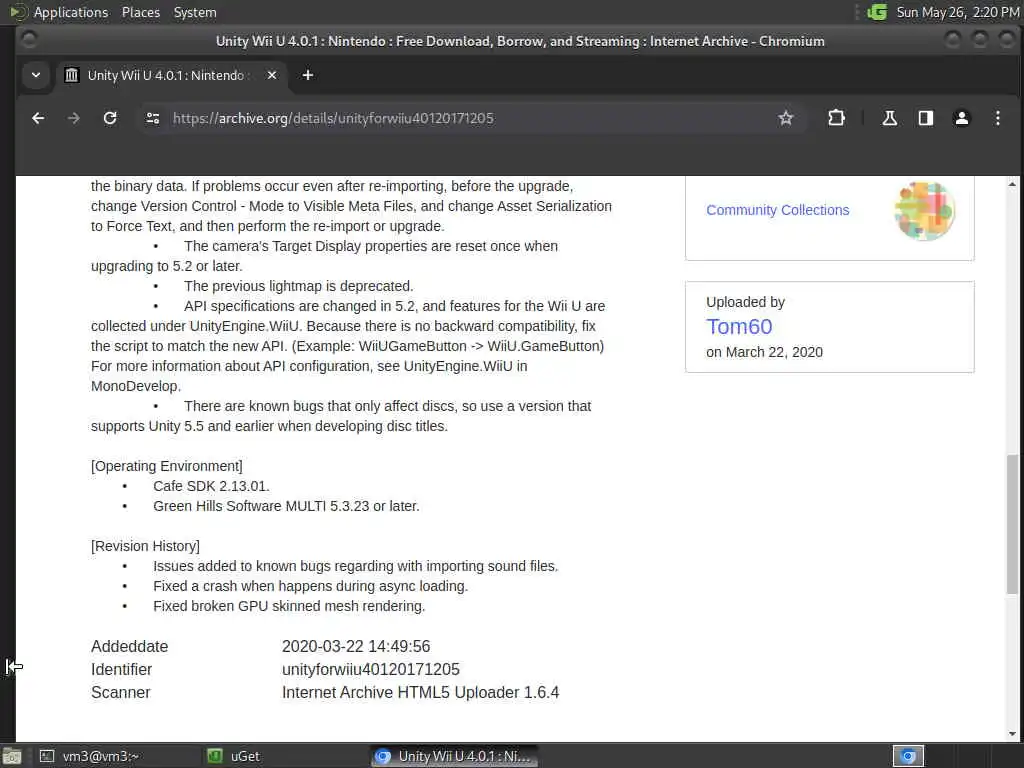This screenshot has width=1024, height=768.
Task: Click the workspace switcher Chromium icon
Action: tap(908, 756)
